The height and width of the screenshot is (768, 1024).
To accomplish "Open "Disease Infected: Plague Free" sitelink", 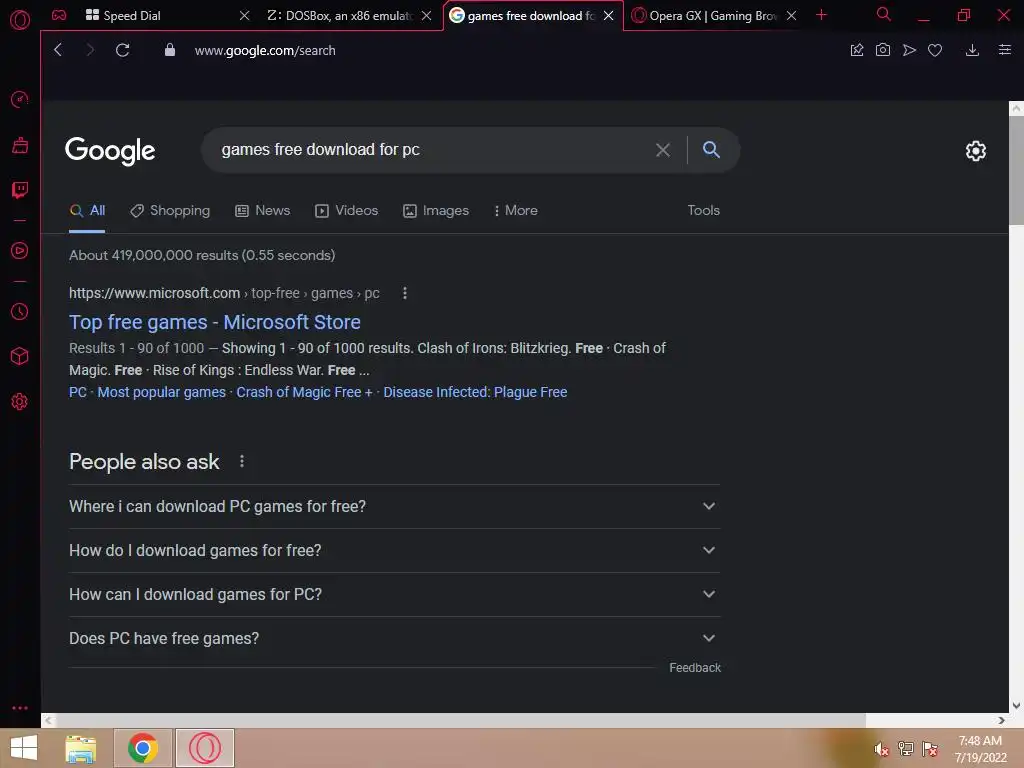I will pos(475,392).
